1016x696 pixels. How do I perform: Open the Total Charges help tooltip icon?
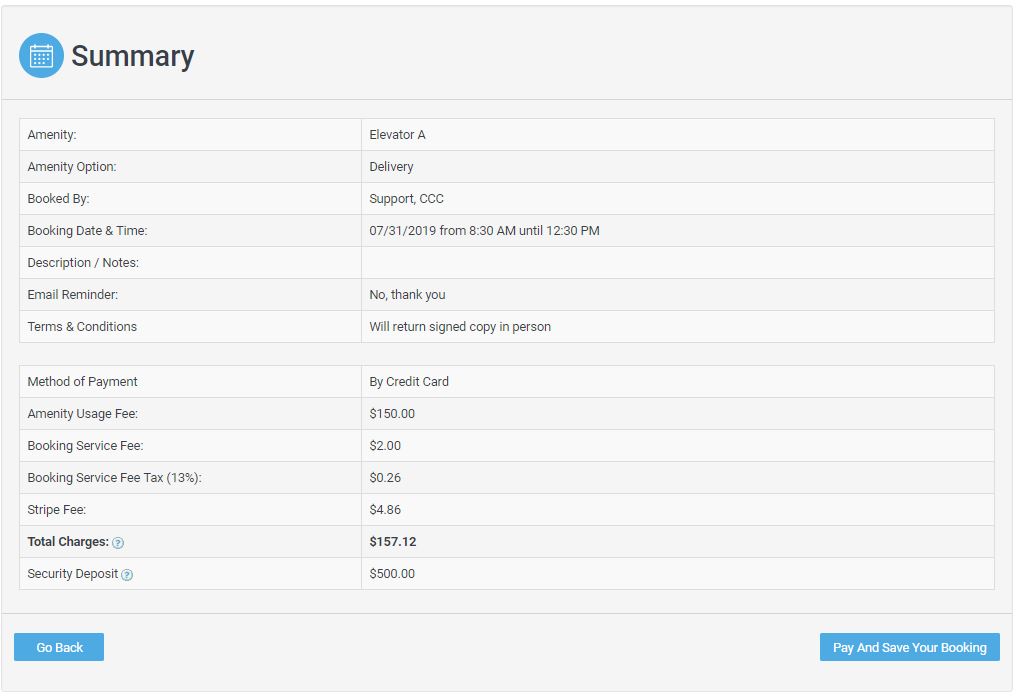tap(118, 542)
